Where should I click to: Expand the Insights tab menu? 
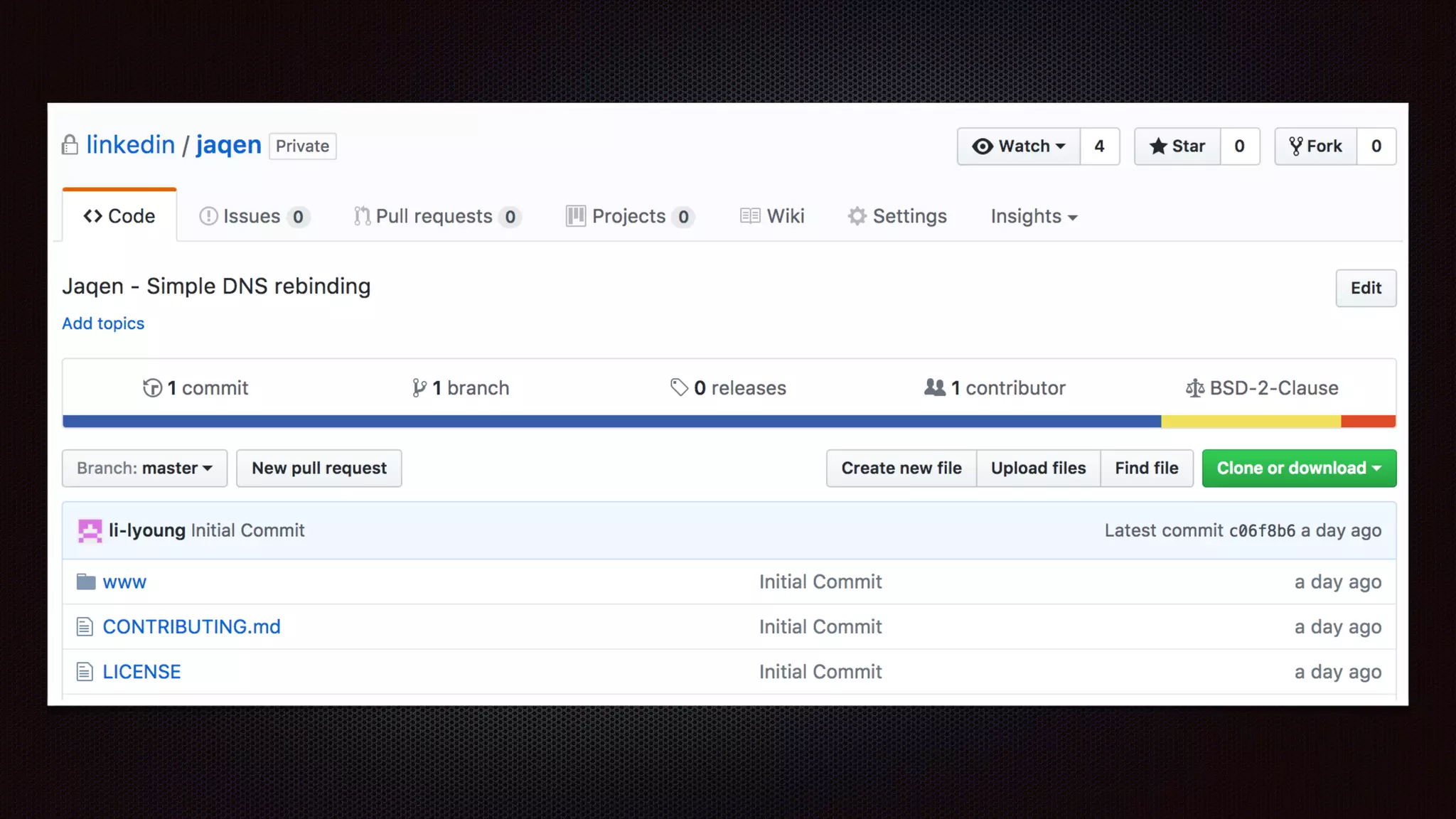click(x=1034, y=216)
